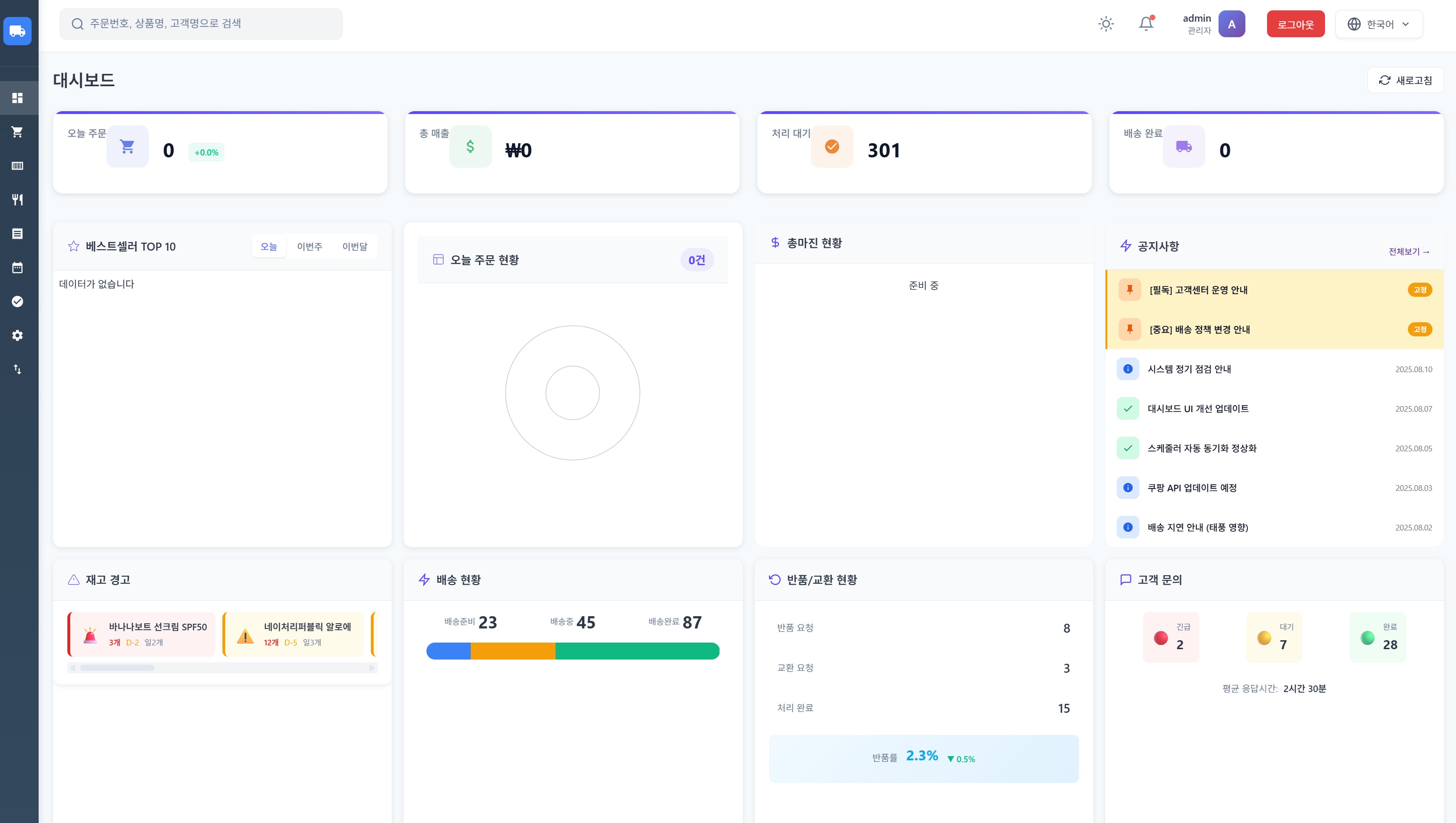Click the notification bell icon
Screen dimensions: 1456x823
point(1145,24)
